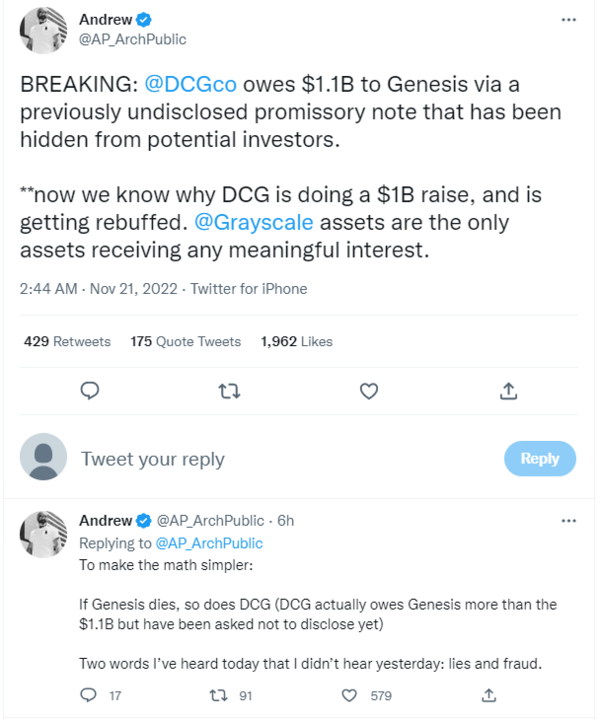
Task: View the 429 Retweets list
Action: click(67, 341)
